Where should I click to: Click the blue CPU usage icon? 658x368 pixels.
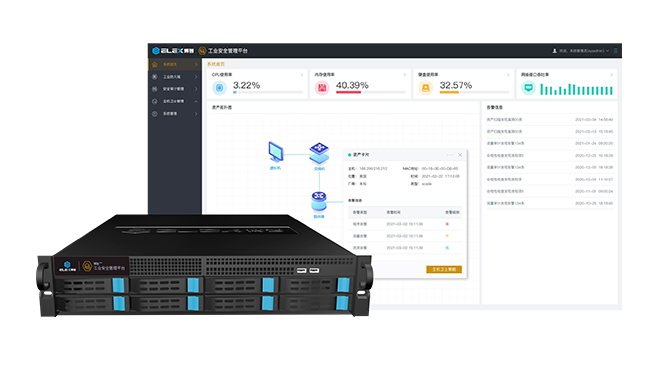(219, 88)
